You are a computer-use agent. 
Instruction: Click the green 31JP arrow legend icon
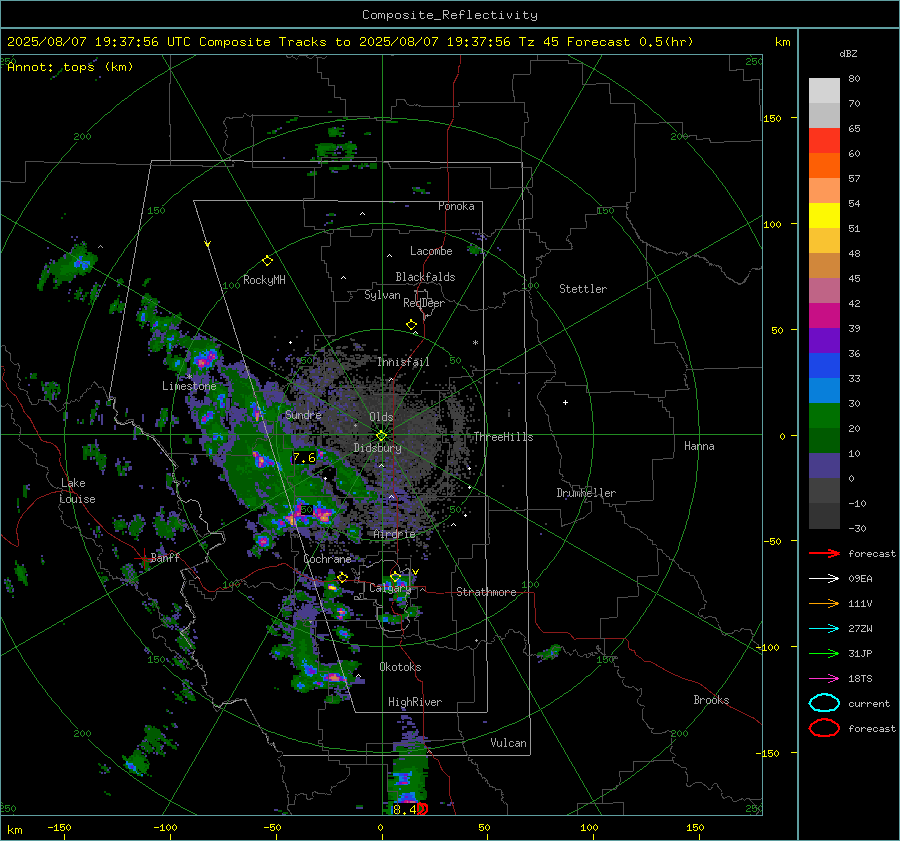coord(824,653)
